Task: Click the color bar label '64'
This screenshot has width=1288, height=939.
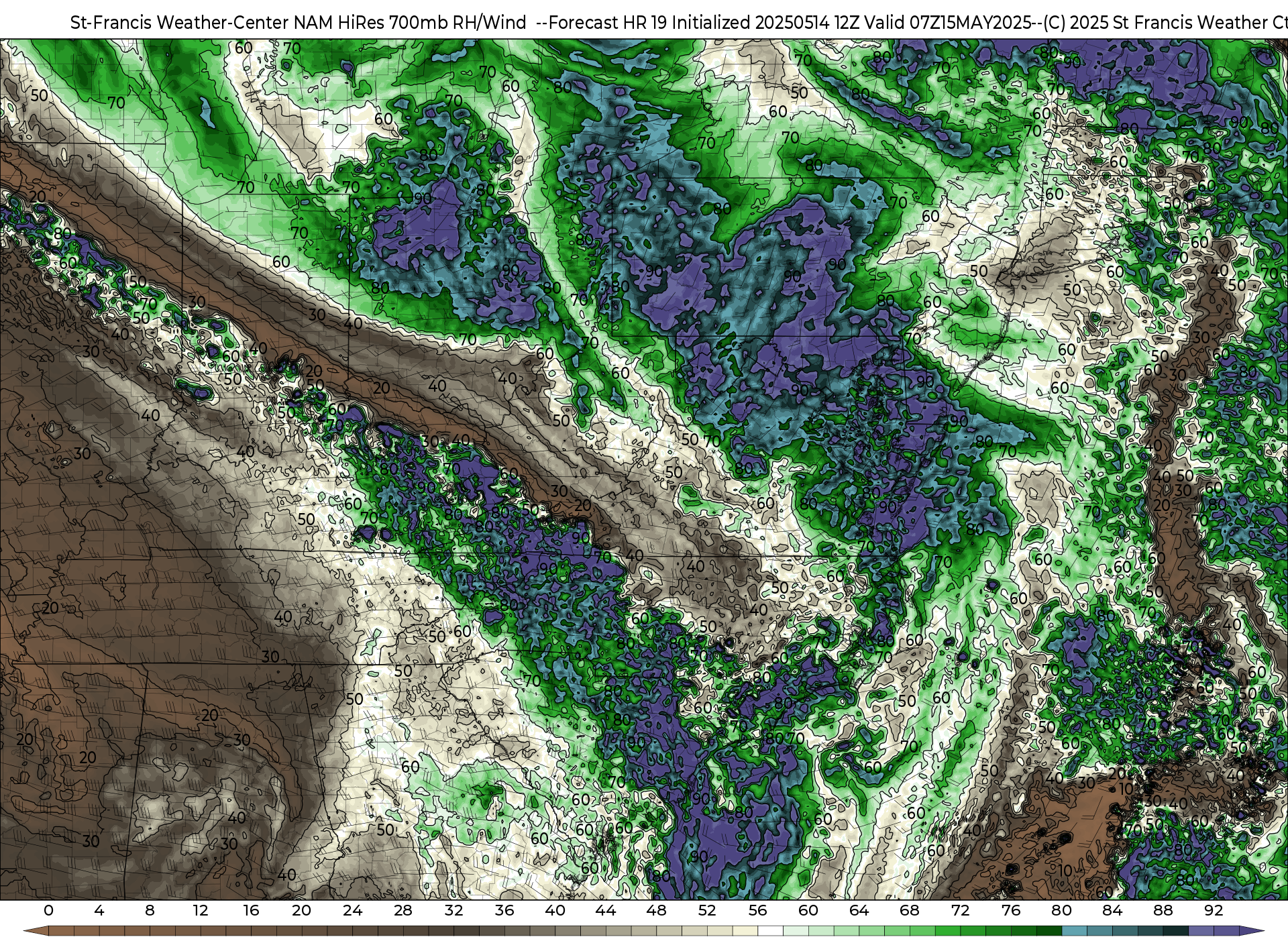Action: (x=859, y=910)
